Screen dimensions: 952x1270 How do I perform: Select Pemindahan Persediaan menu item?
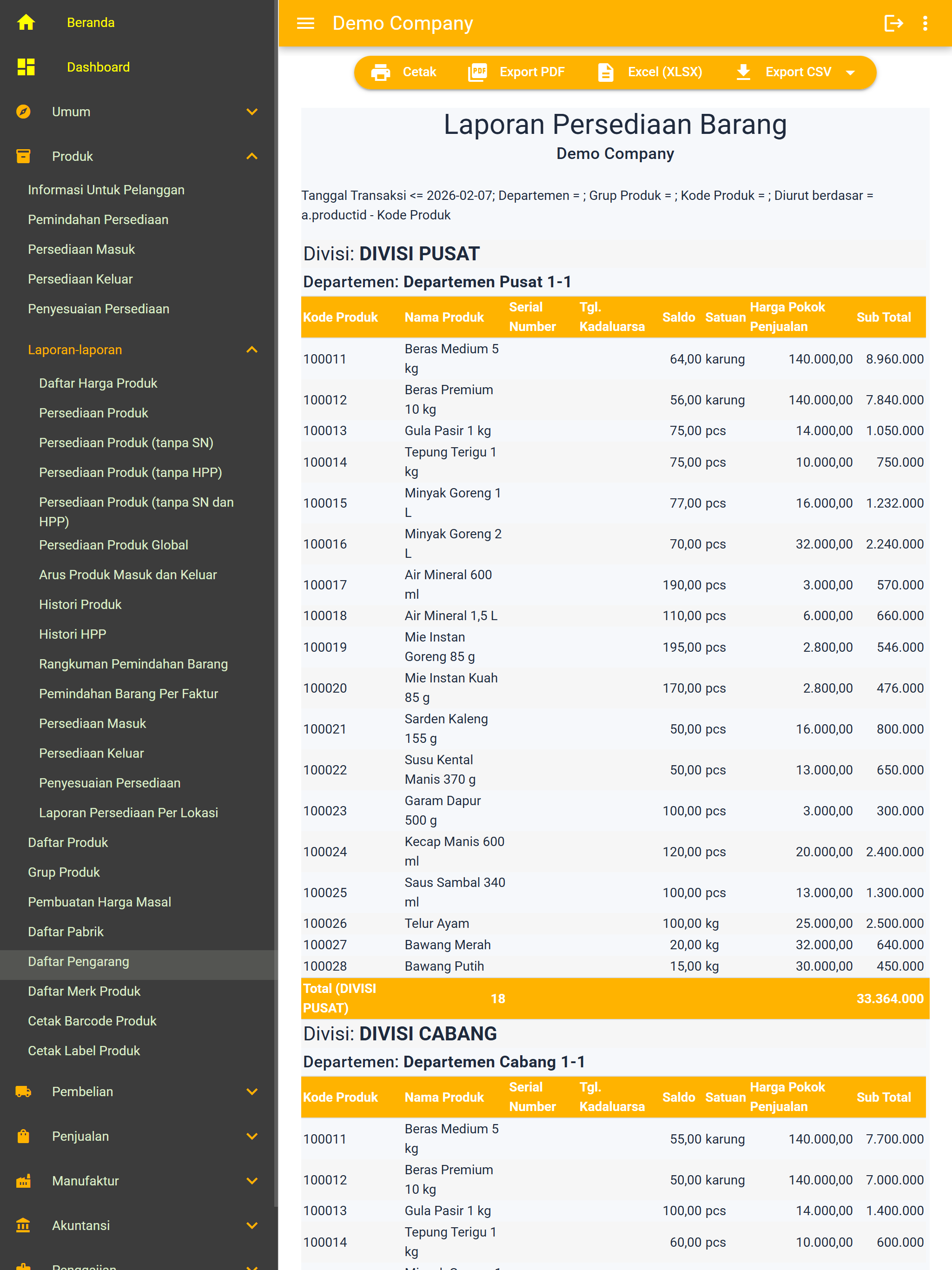point(98,220)
